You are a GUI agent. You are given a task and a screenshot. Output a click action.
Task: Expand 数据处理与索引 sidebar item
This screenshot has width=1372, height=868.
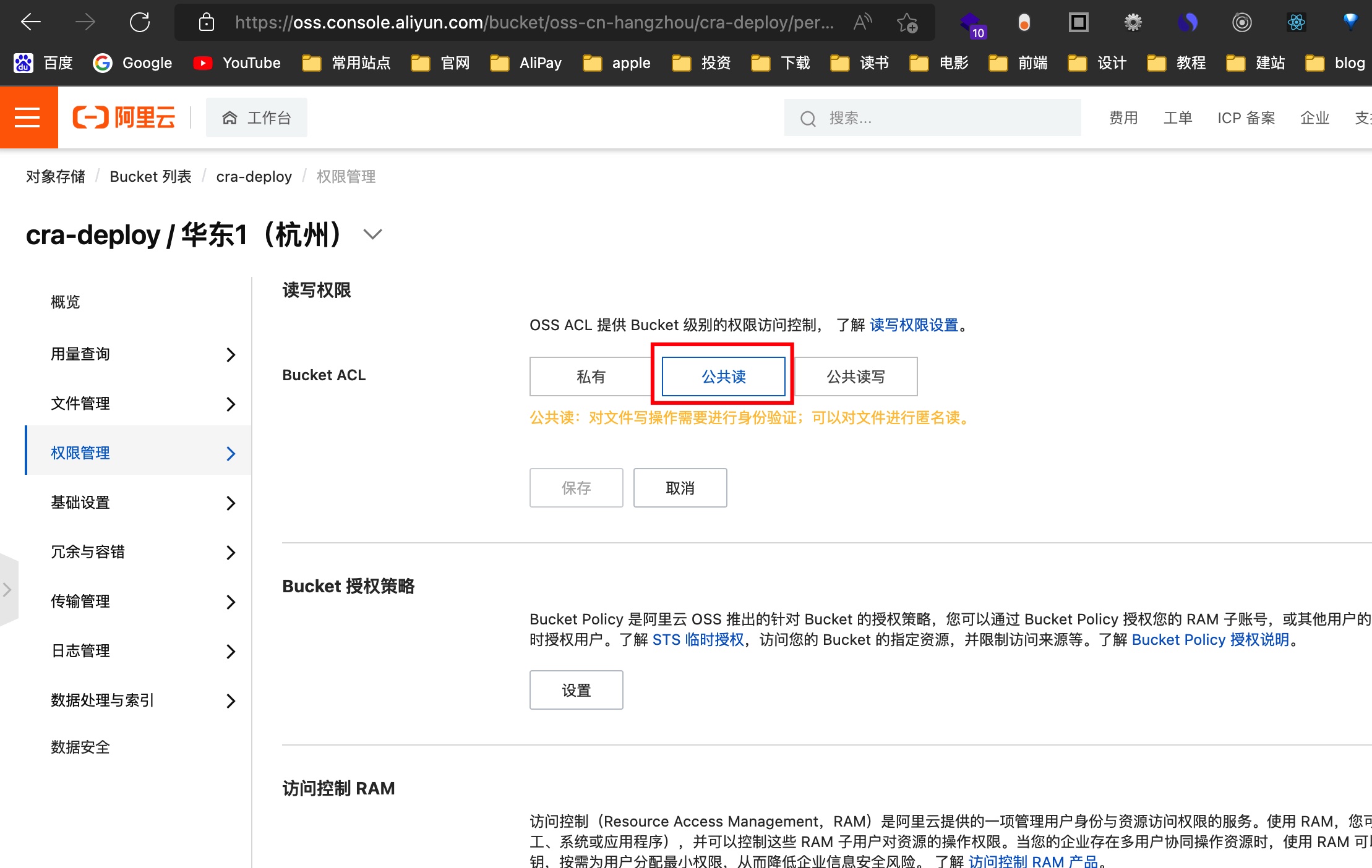tap(139, 700)
